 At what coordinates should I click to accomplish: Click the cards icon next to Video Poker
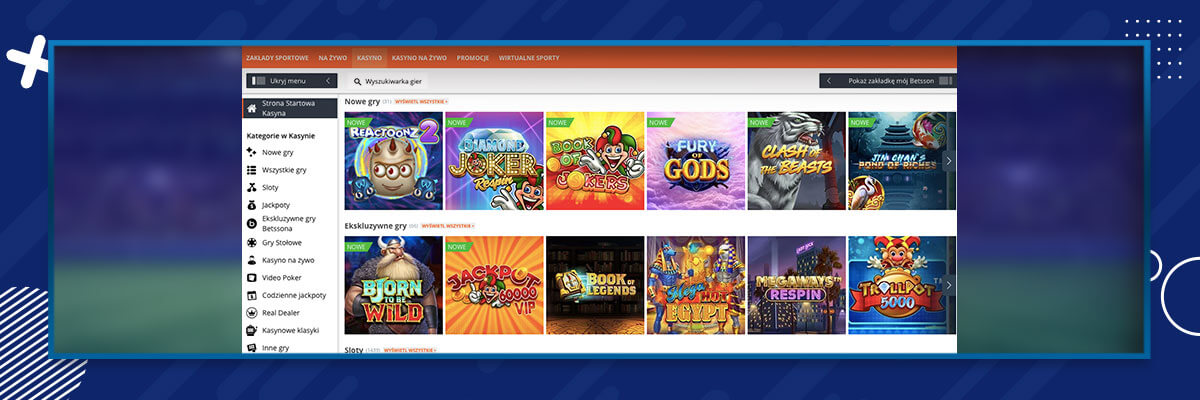click(252, 277)
